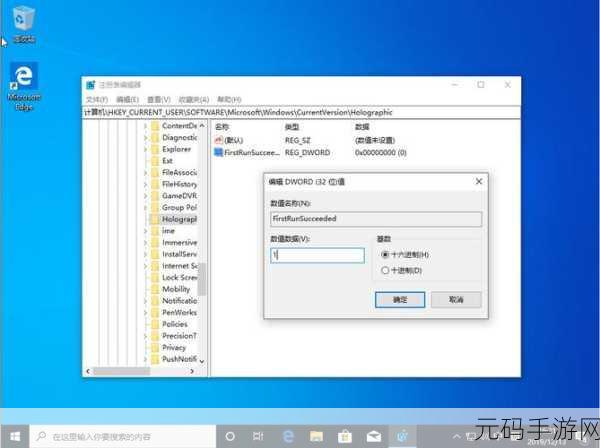This screenshot has width=600, height=448.
Task: Expand the Diagnostic tree node
Action: point(145,138)
